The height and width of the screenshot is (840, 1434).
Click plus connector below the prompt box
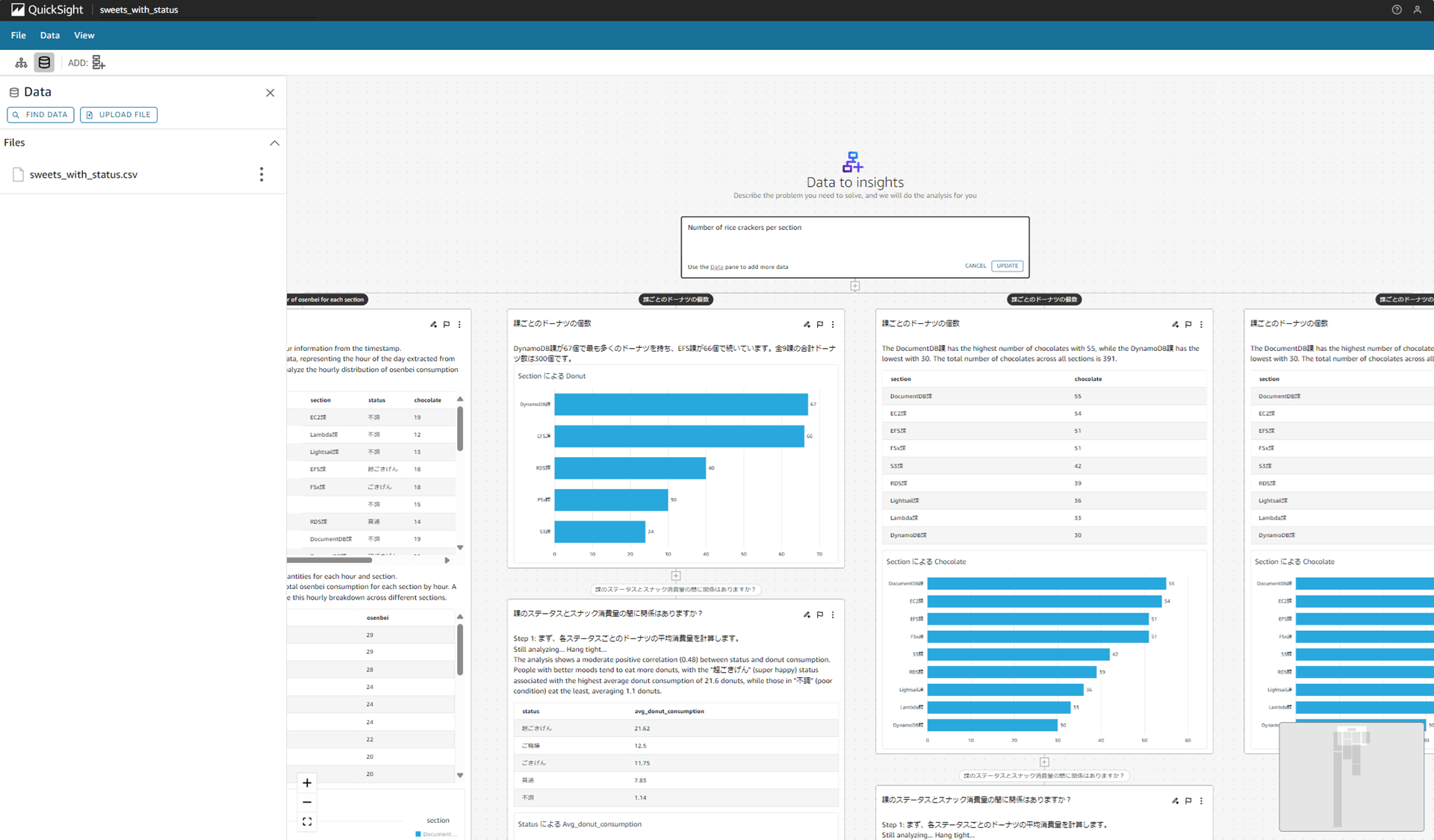pos(855,286)
